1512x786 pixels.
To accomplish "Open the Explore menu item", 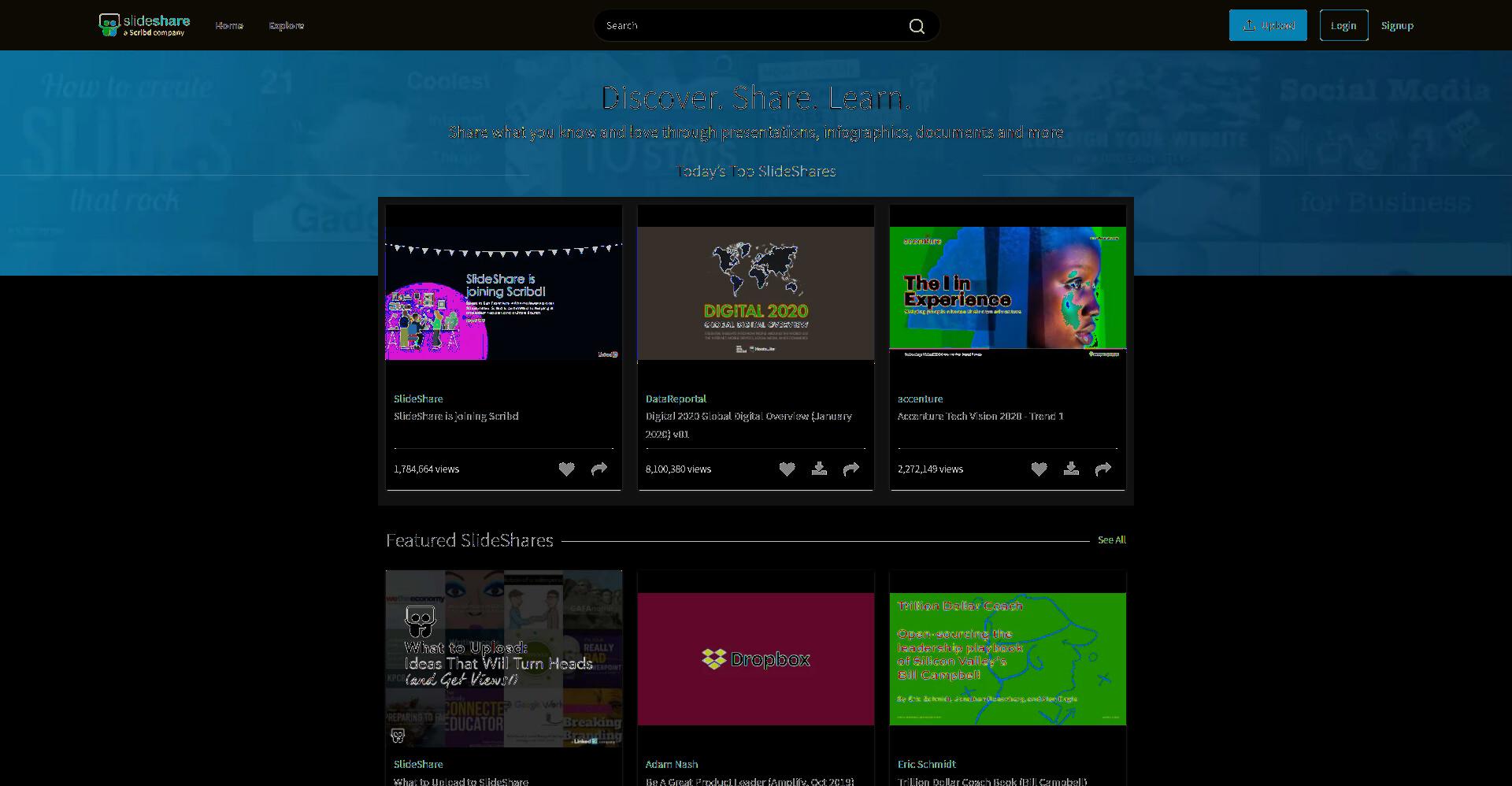I will [286, 26].
